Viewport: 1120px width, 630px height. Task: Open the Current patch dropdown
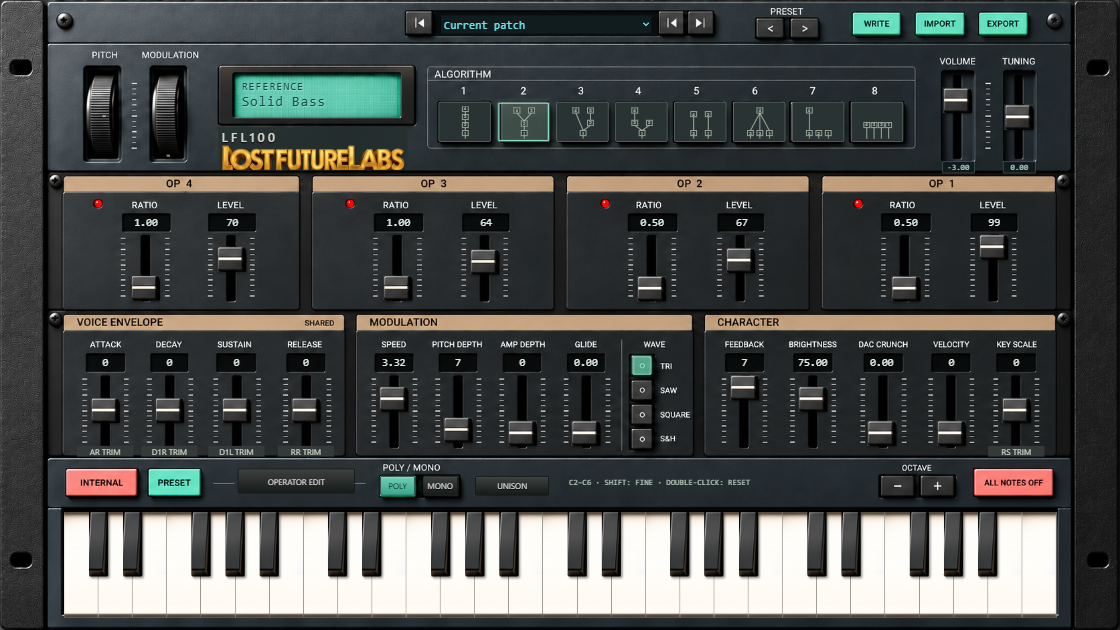click(x=546, y=24)
